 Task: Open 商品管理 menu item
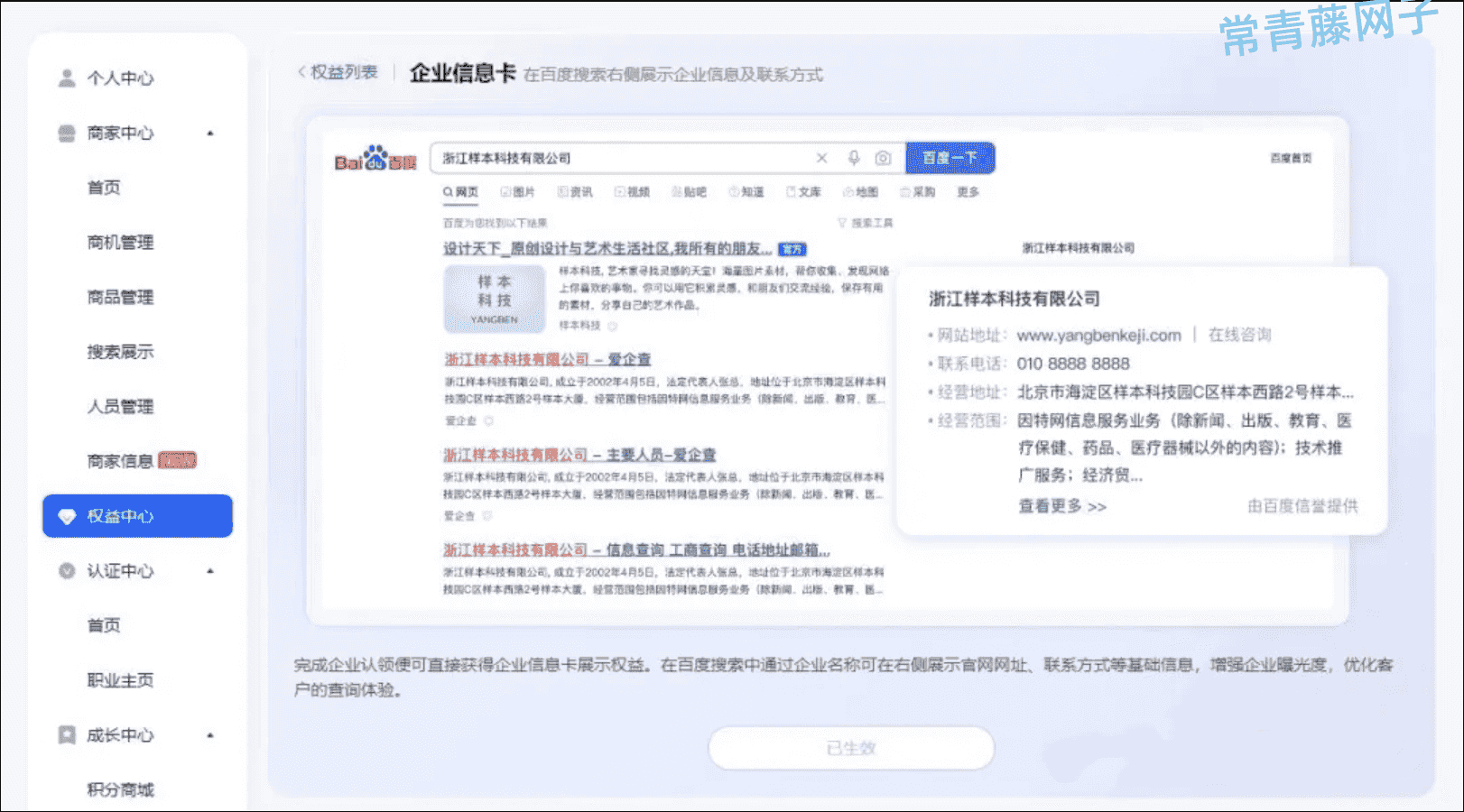(x=120, y=298)
